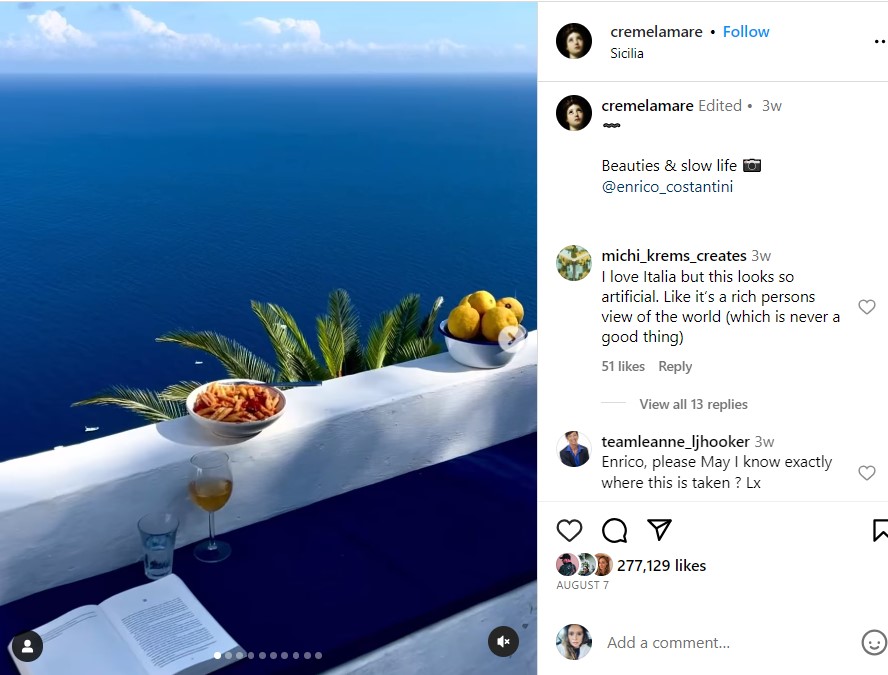Like michi_krems_creates comment heart
888x675 pixels.
click(x=866, y=307)
